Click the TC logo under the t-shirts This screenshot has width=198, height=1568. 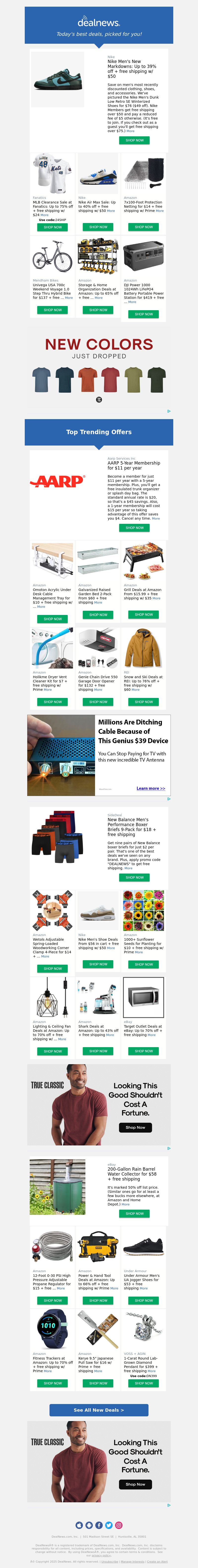99,400
